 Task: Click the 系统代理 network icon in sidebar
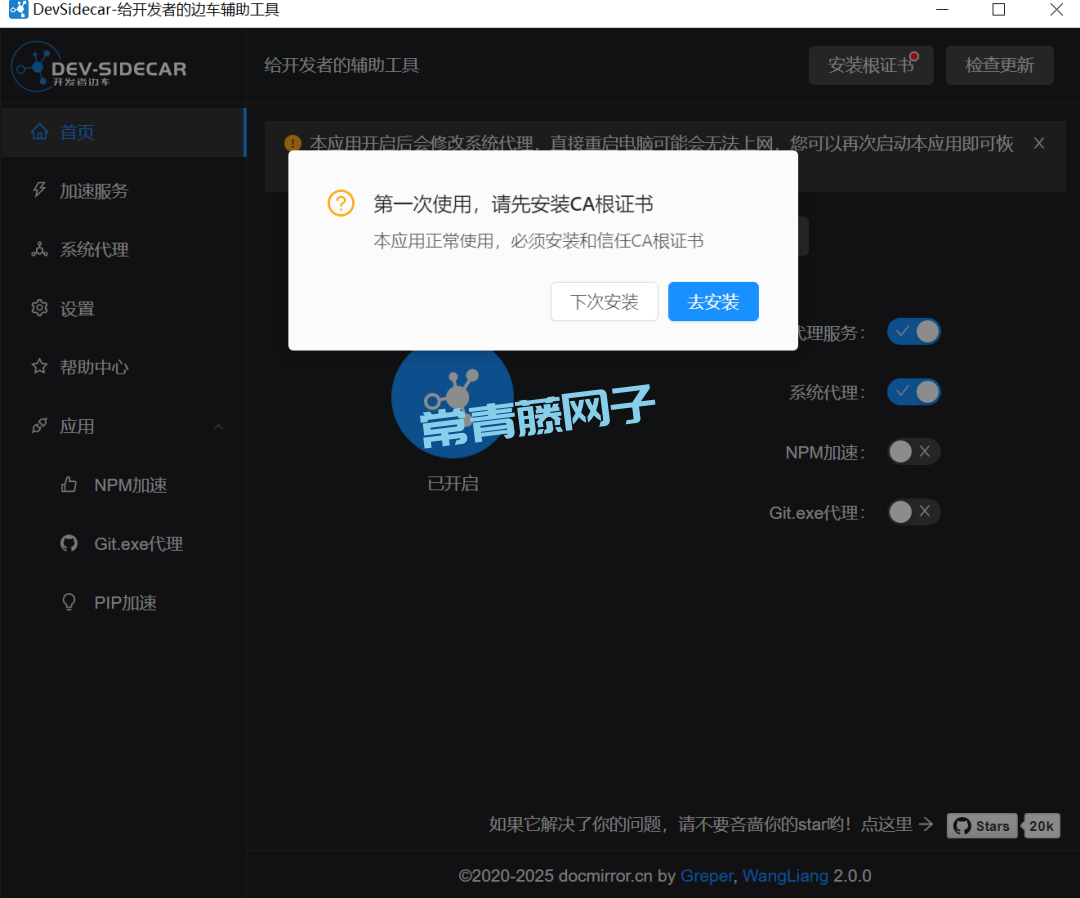point(40,250)
